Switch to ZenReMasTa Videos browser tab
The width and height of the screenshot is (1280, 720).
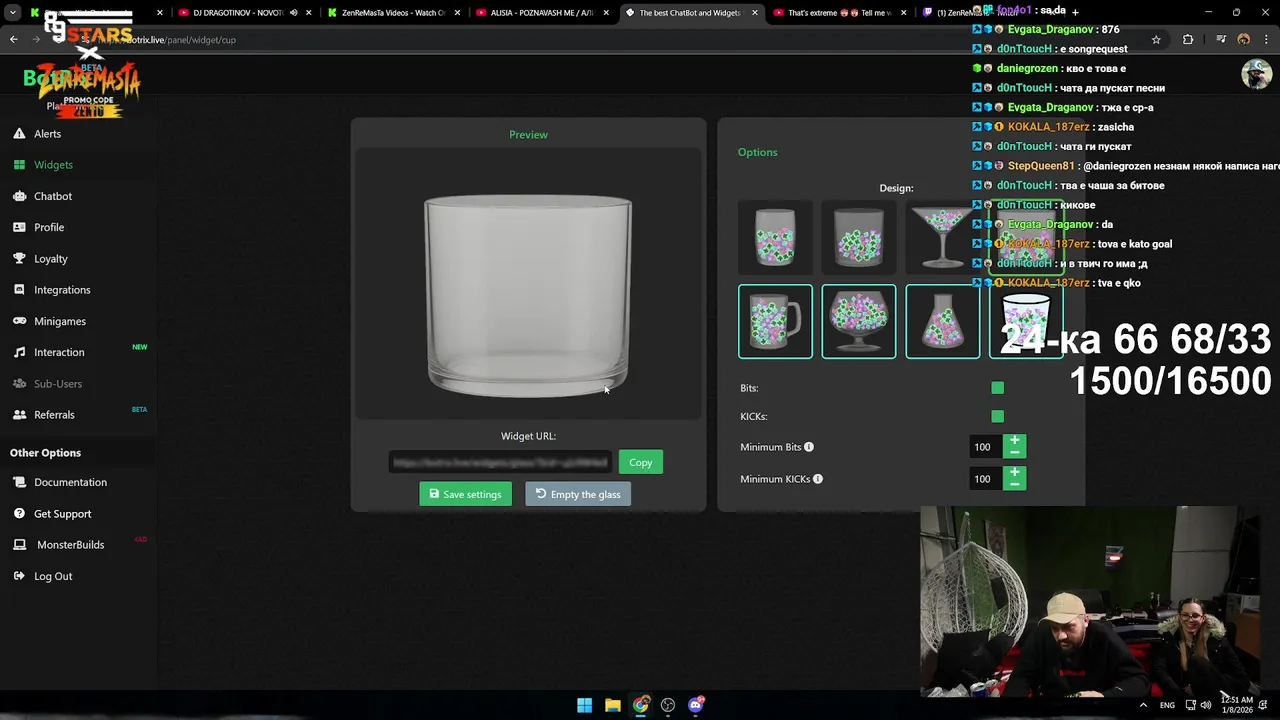pyautogui.click(x=394, y=13)
